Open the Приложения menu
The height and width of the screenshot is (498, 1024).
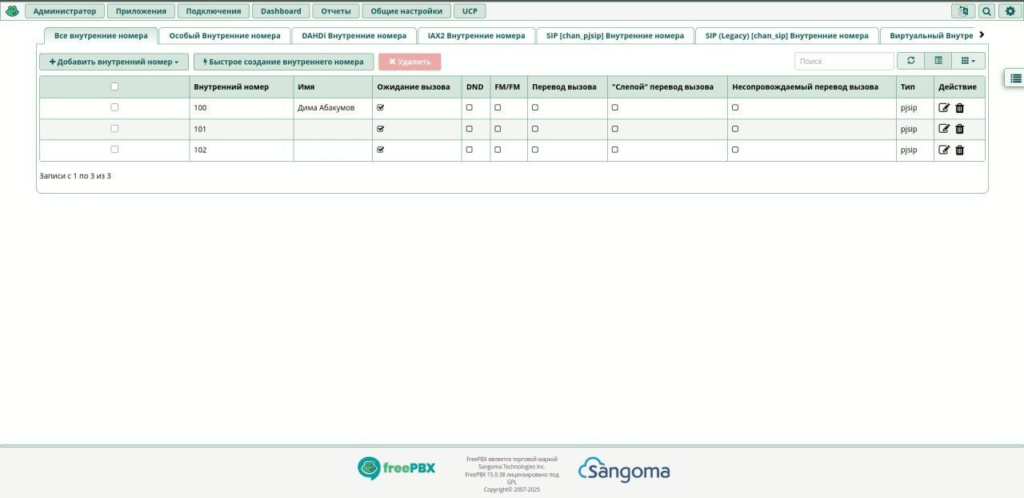point(141,11)
